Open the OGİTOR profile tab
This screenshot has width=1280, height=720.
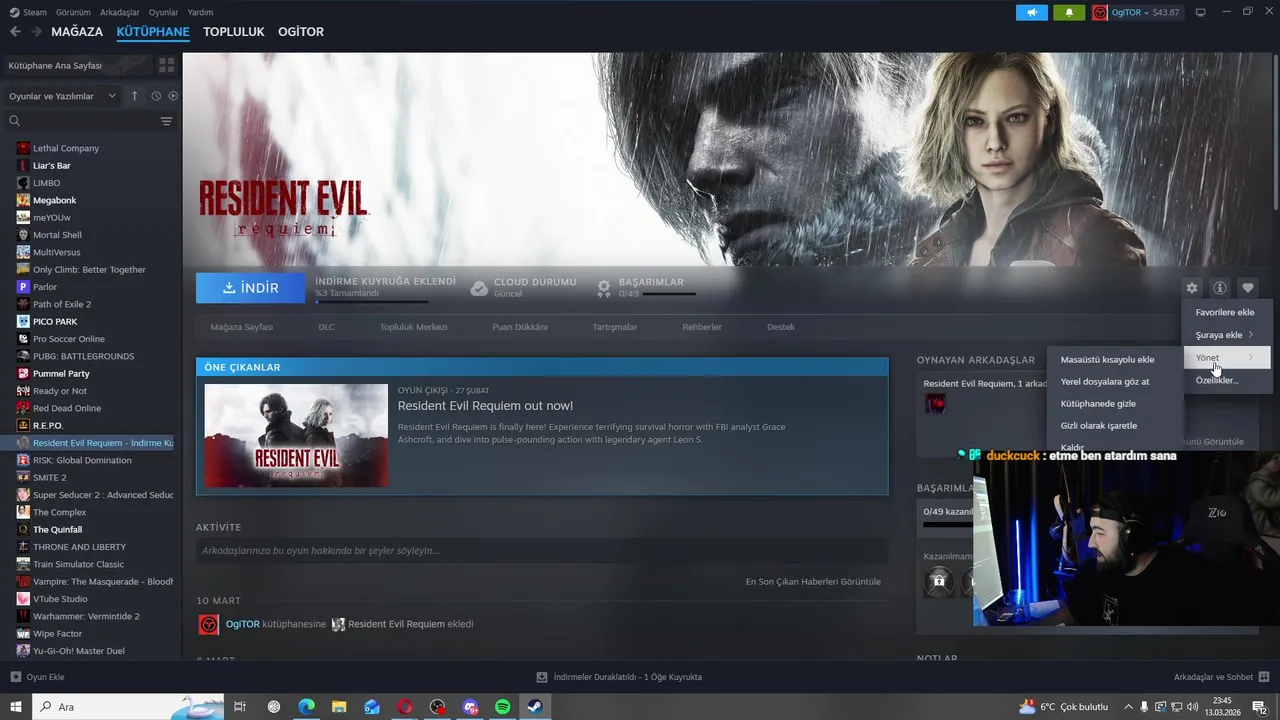coord(301,32)
